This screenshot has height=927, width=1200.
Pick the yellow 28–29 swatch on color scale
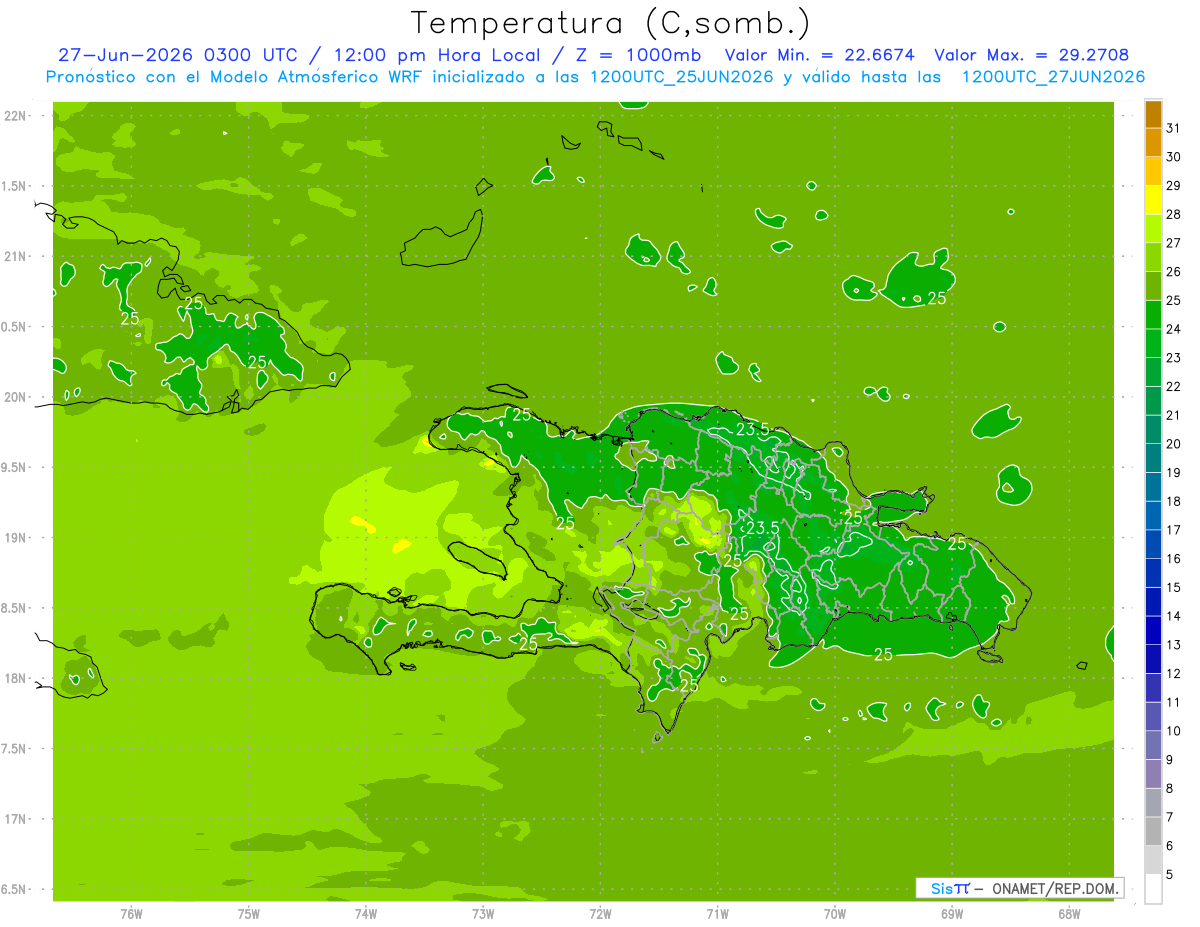pos(1153,201)
